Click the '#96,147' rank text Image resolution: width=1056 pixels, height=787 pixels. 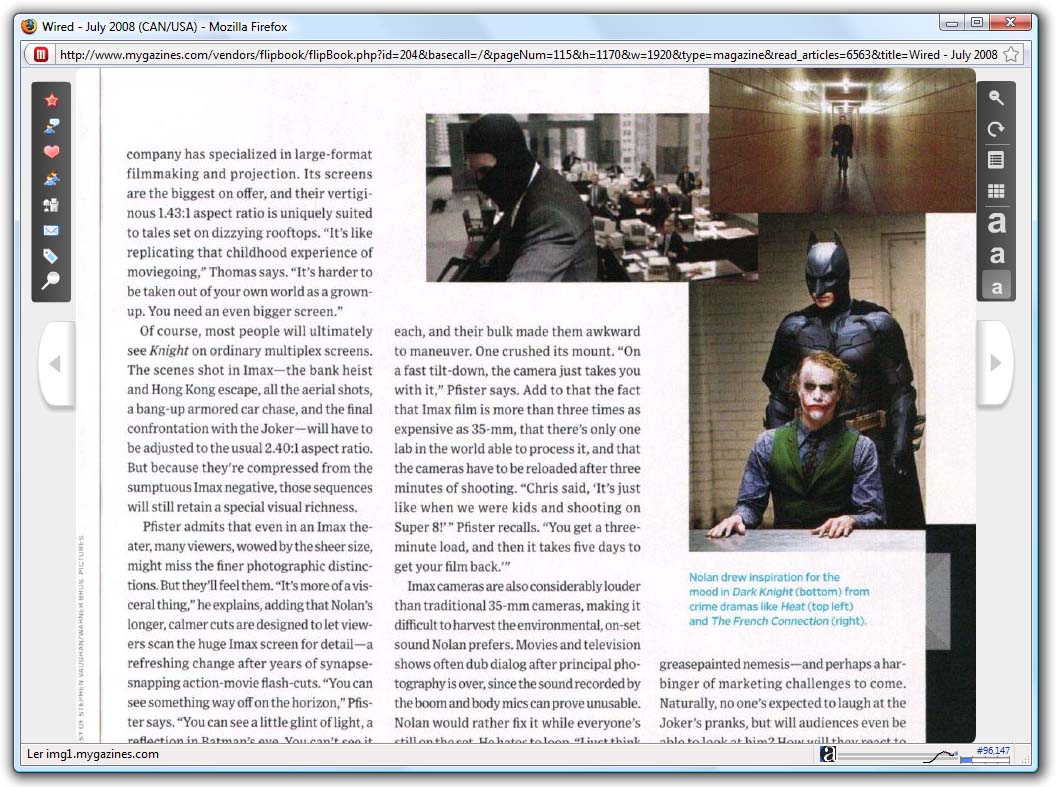click(x=993, y=750)
